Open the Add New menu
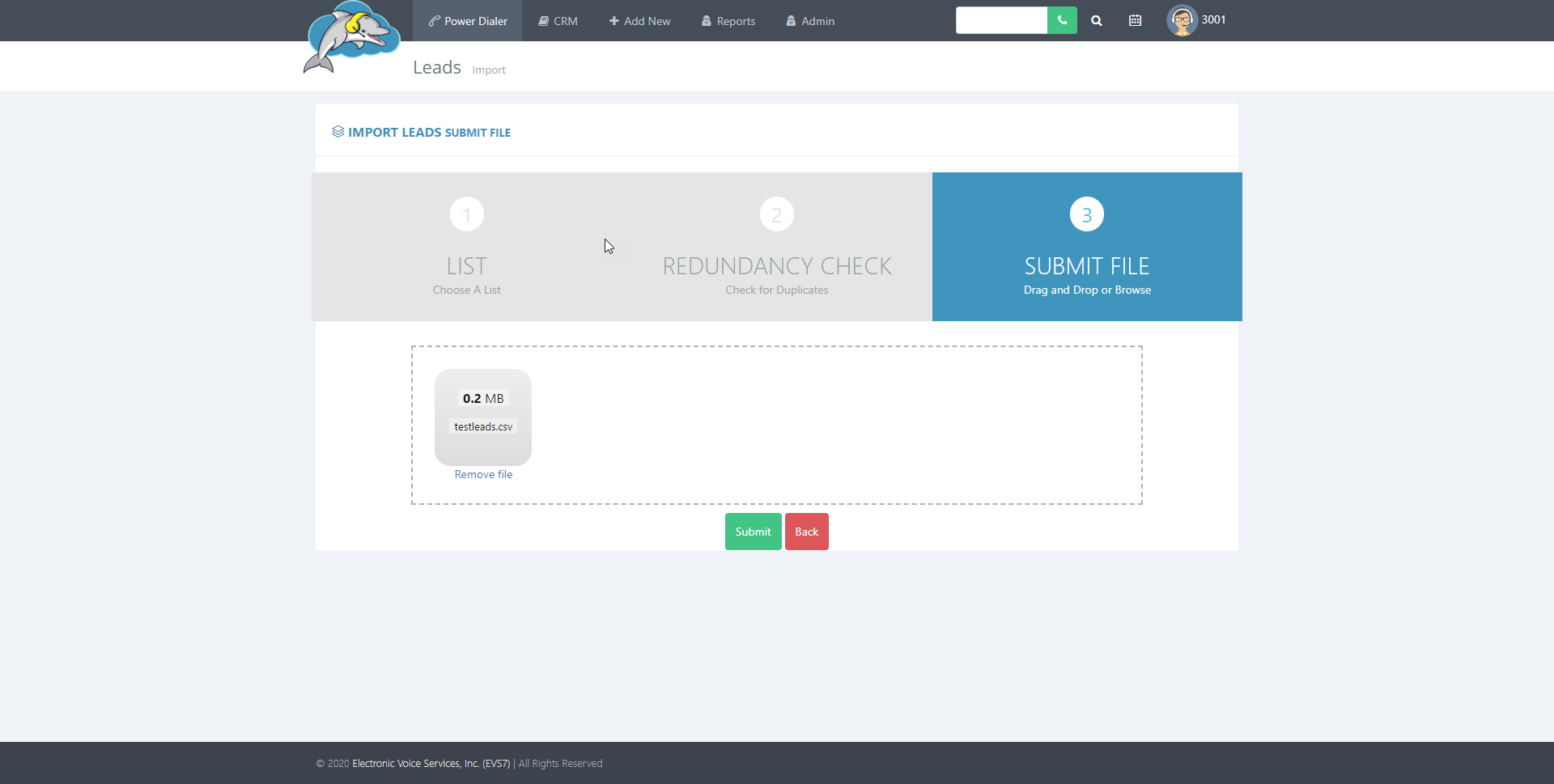Image resolution: width=1554 pixels, height=784 pixels. 639,21
